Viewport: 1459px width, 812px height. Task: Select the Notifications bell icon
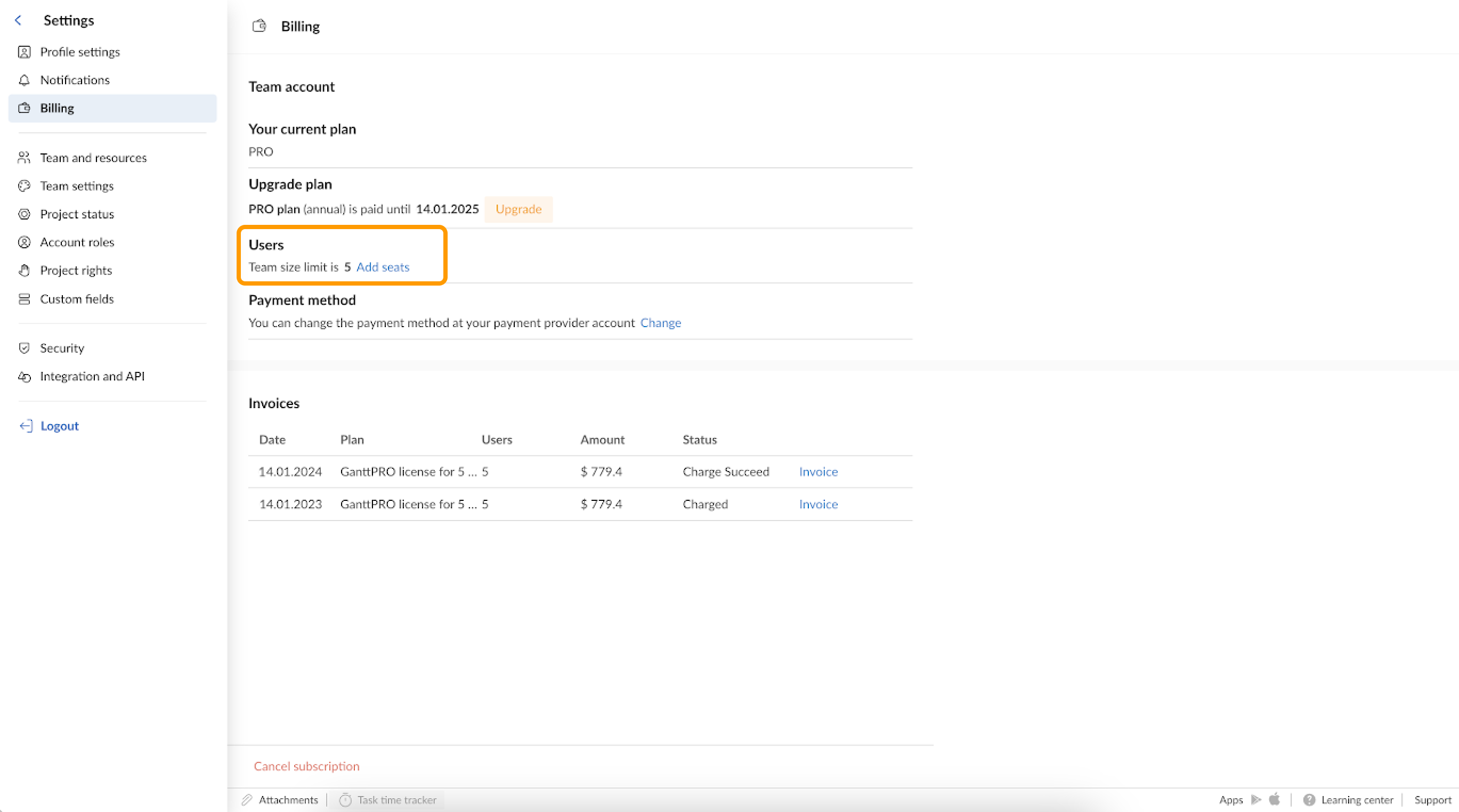pos(25,80)
